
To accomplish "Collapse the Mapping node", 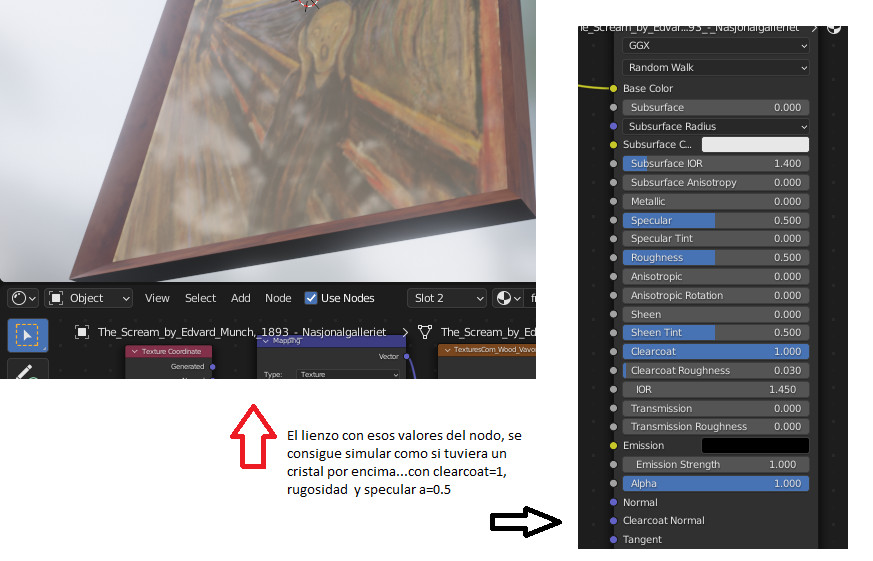I will (x=266, y=341).
